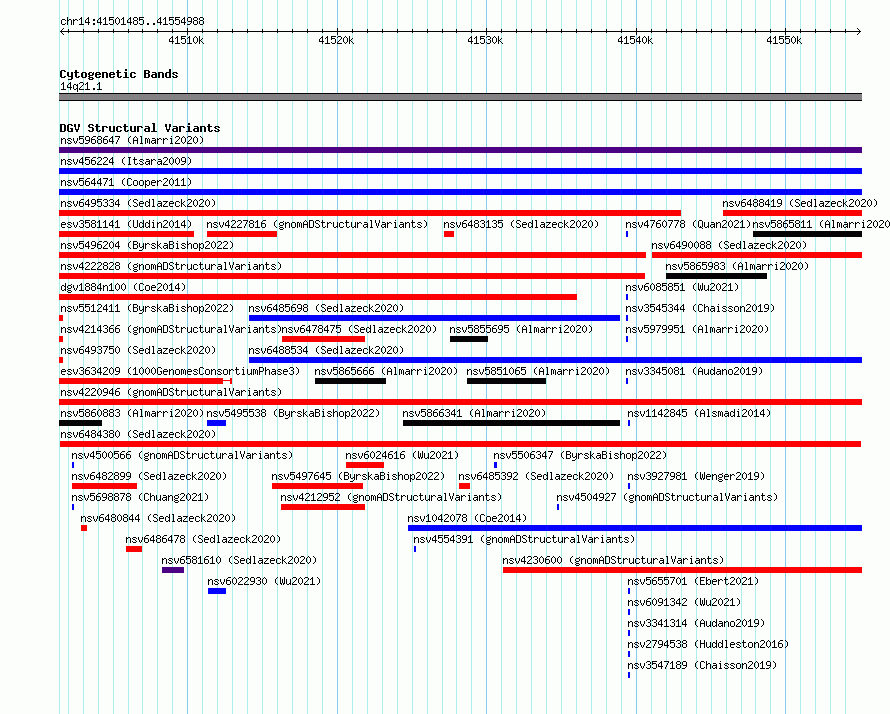
Task: Select nsv5698878 (Chuang2021) label
Action: [140, 497]
